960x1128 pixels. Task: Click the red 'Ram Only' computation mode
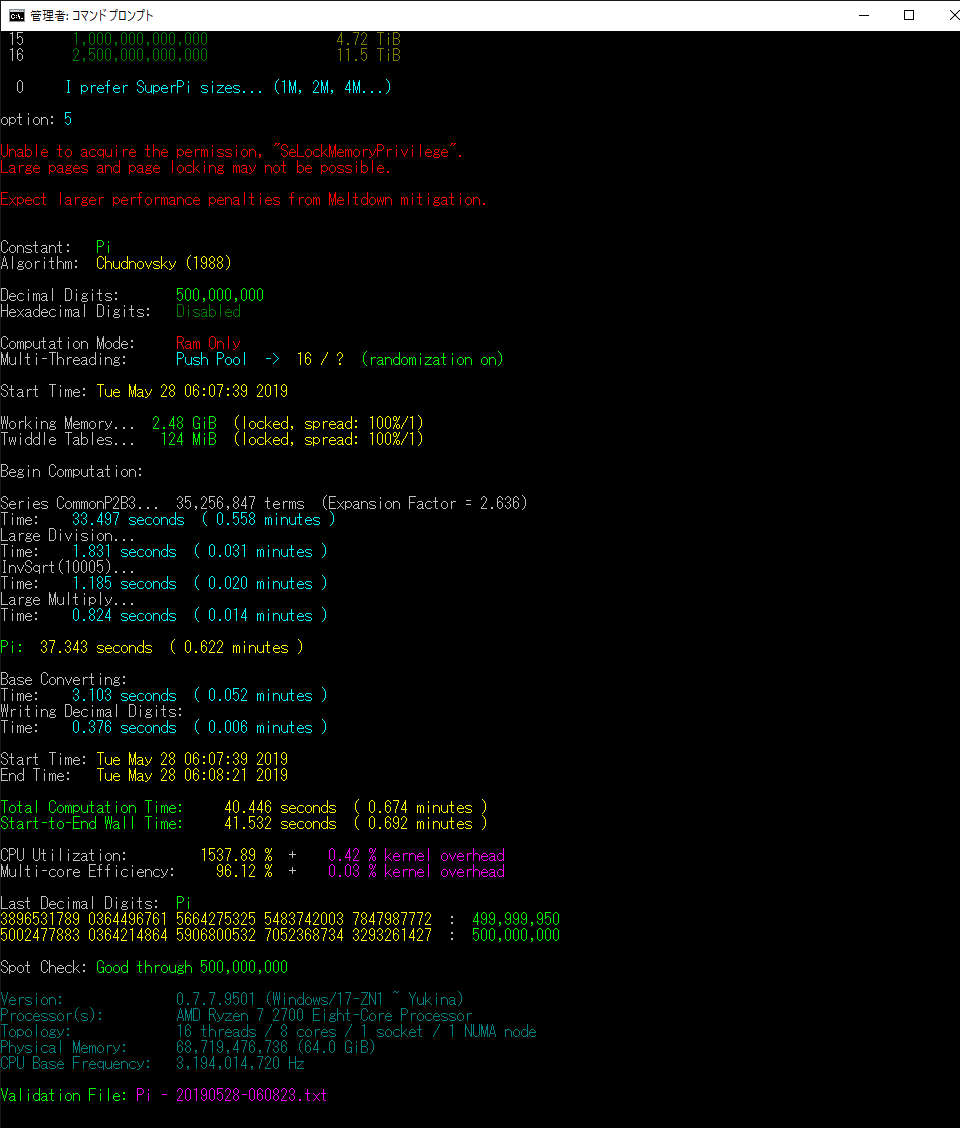click(208, 343)
